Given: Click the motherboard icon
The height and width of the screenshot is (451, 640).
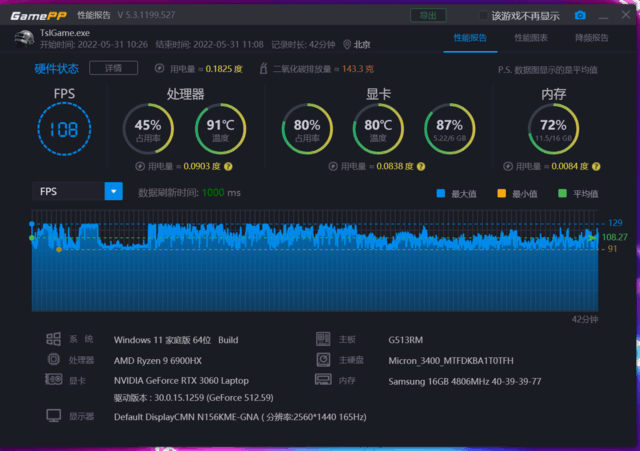Looking at the screenshot, I should click(323, 339).
